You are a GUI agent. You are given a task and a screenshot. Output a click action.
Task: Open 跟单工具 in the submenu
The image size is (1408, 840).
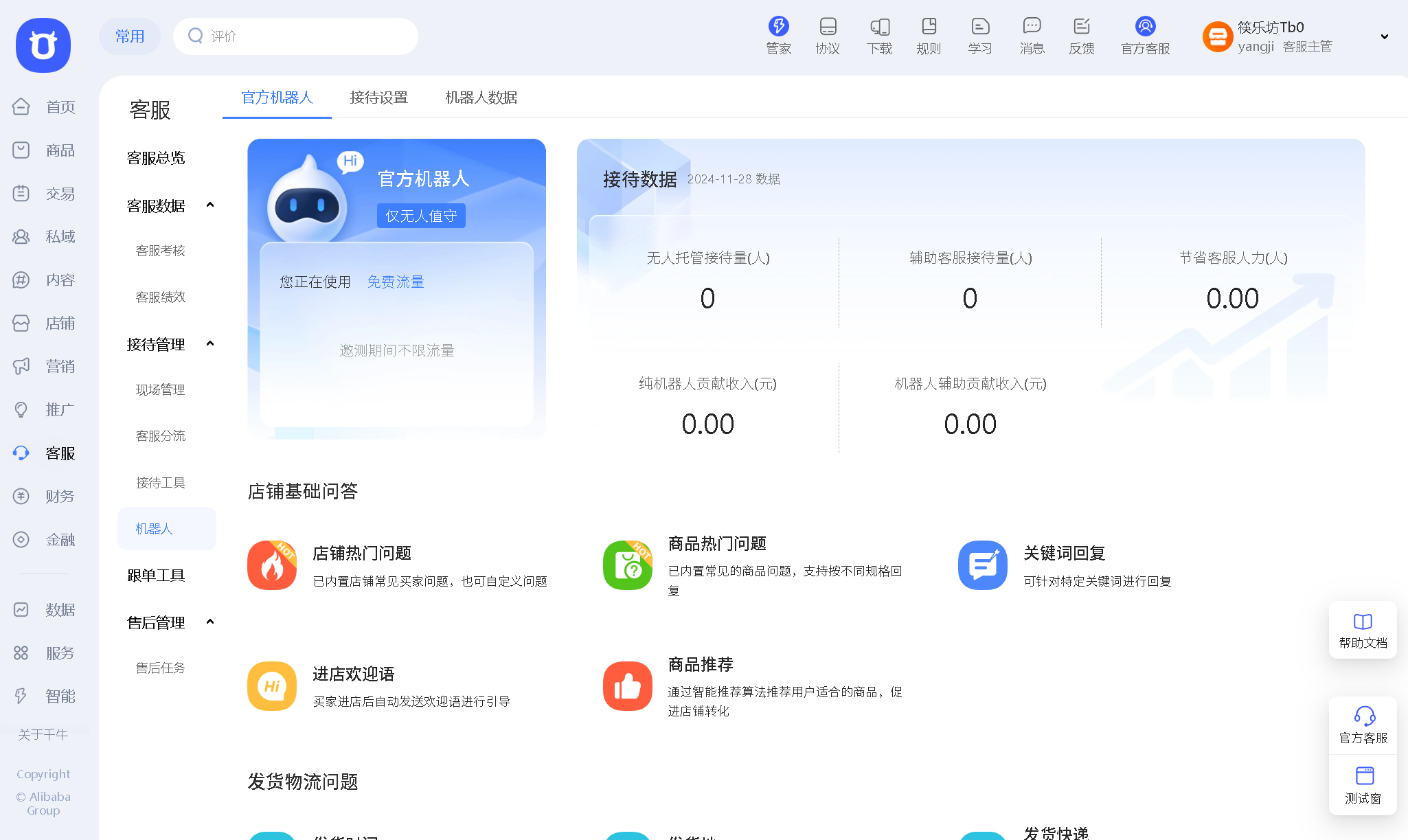(x=156, y=575)
